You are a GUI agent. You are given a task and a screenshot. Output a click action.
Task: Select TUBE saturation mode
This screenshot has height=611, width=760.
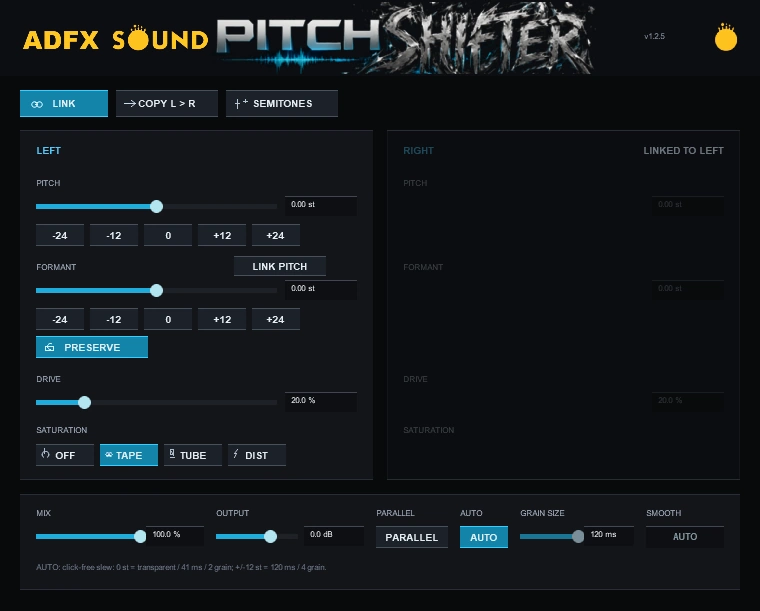pos(193,455)
